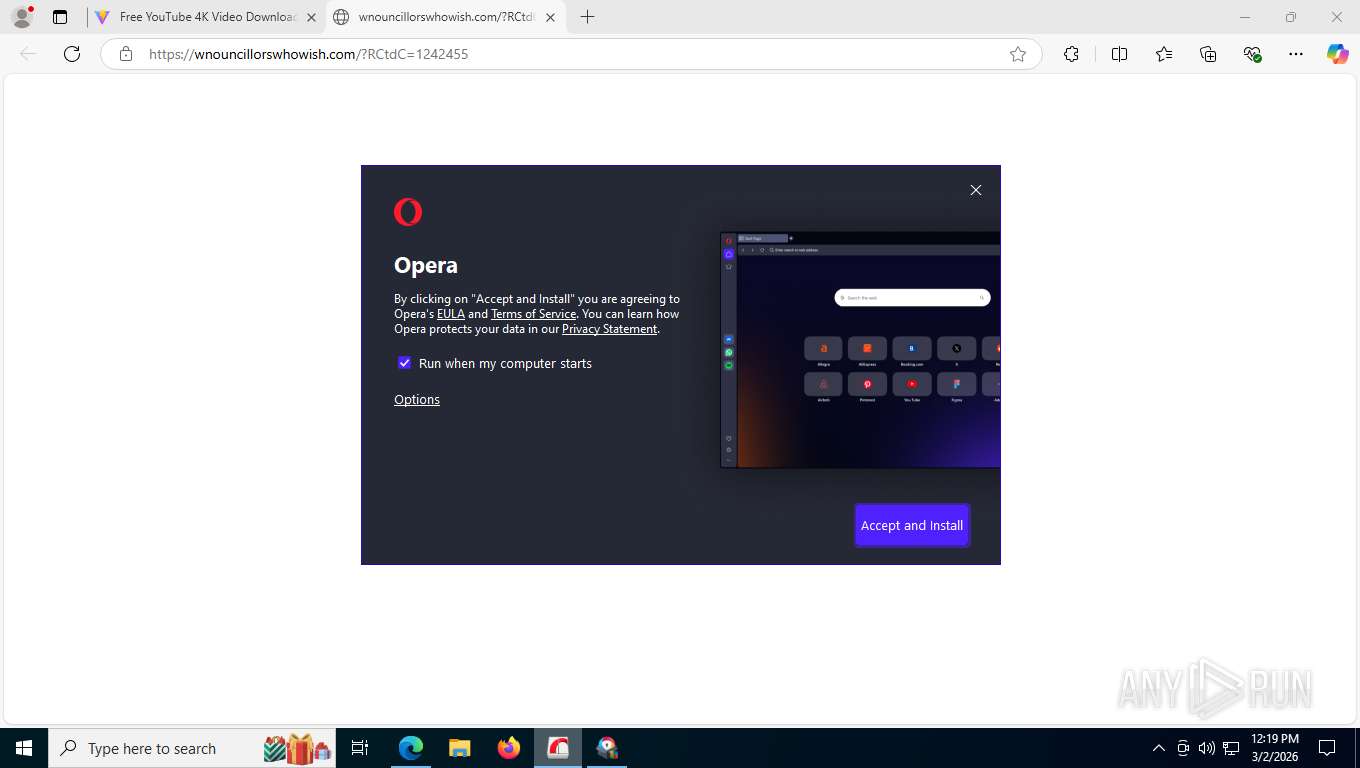The image size is (1360, 768).
Task: Open the EULA link
Action: pyautogui.click(x=451, y=314)
